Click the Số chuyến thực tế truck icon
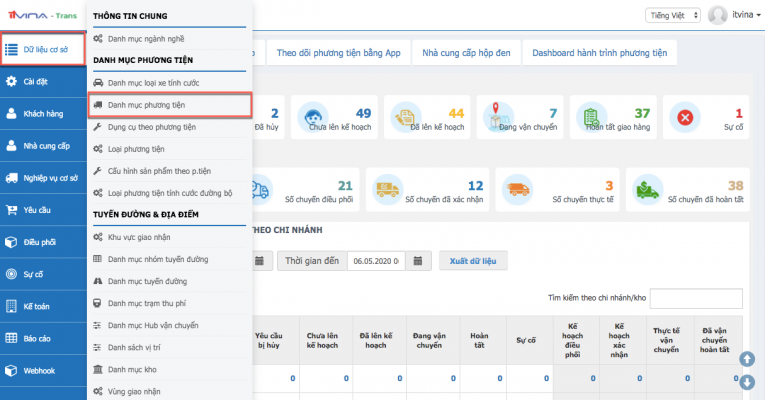The width and height of the screenshot is (765, 400). tap(517, 188)
